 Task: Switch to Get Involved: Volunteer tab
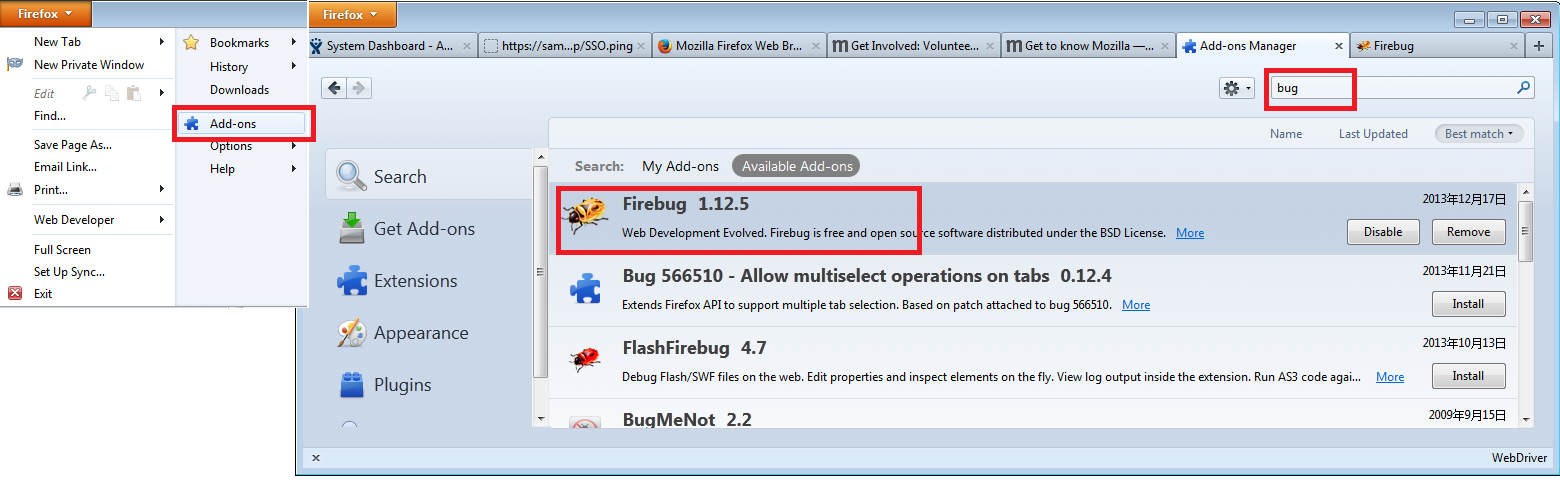pyautogui.click(x=913, y=46)
